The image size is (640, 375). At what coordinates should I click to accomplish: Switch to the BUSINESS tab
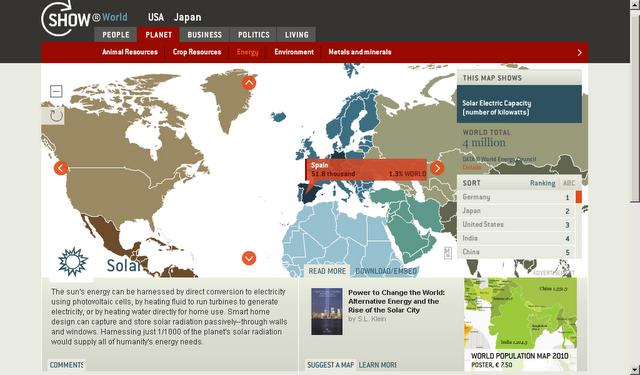point(204,35)
